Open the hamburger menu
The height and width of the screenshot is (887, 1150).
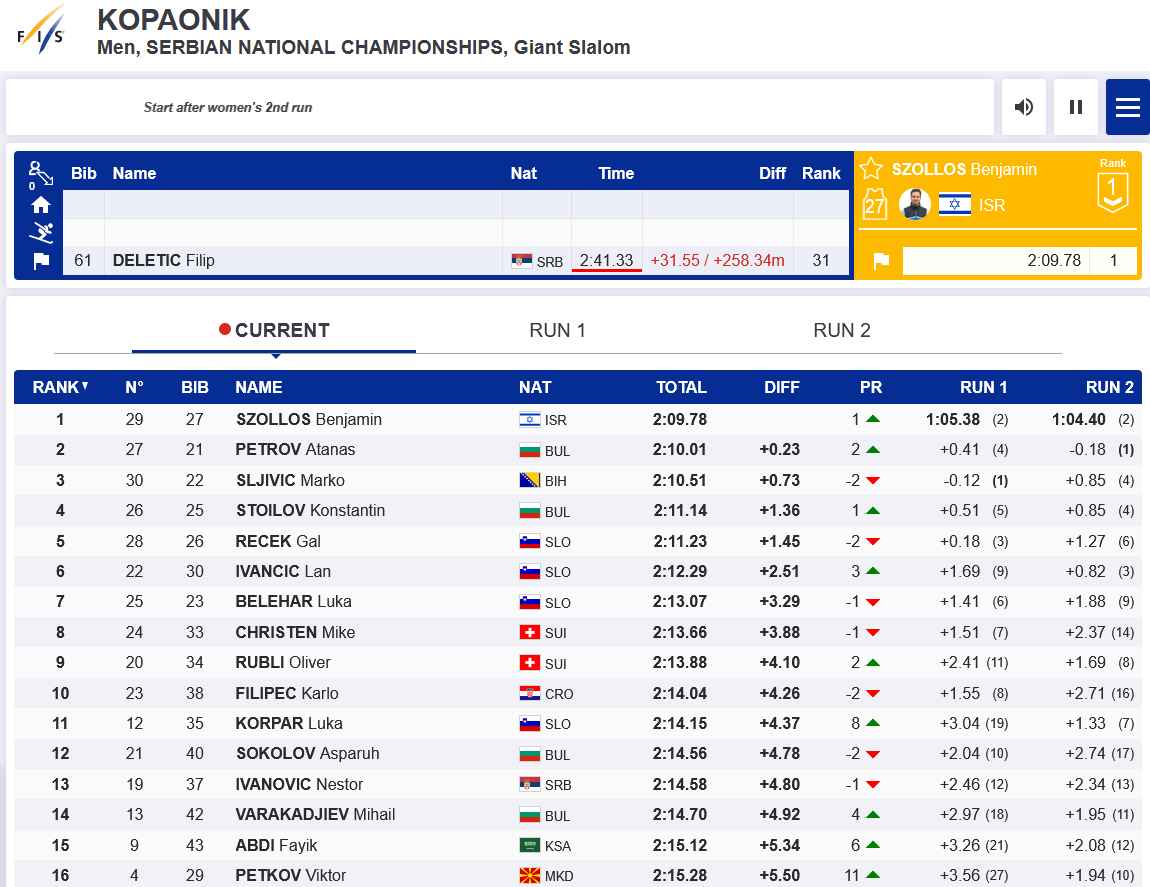pos(1127,107)
